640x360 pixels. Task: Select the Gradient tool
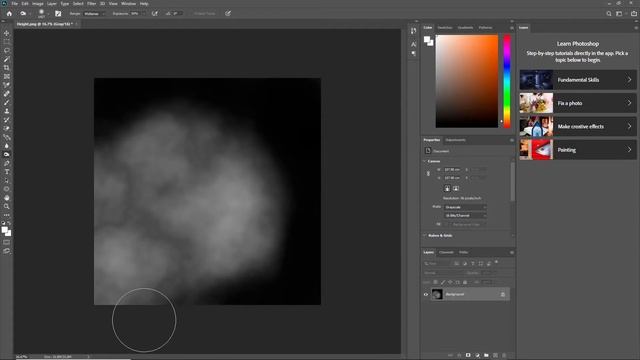point(7,137)
